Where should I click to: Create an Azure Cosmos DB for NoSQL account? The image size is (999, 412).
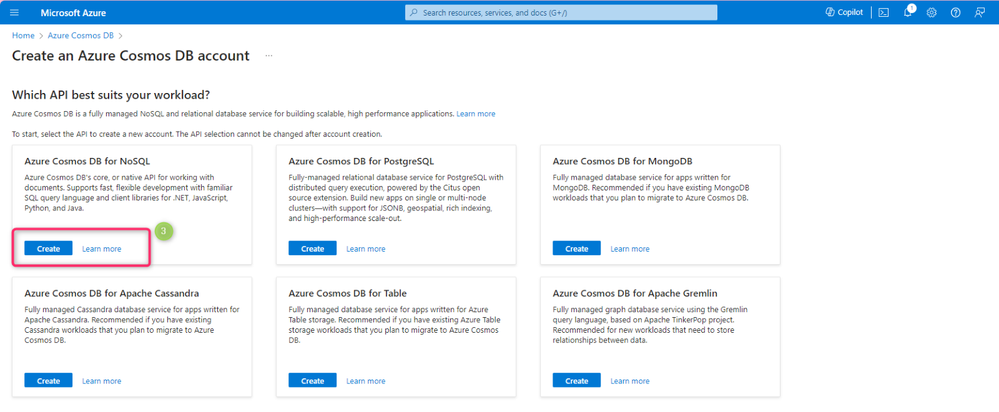48,248
